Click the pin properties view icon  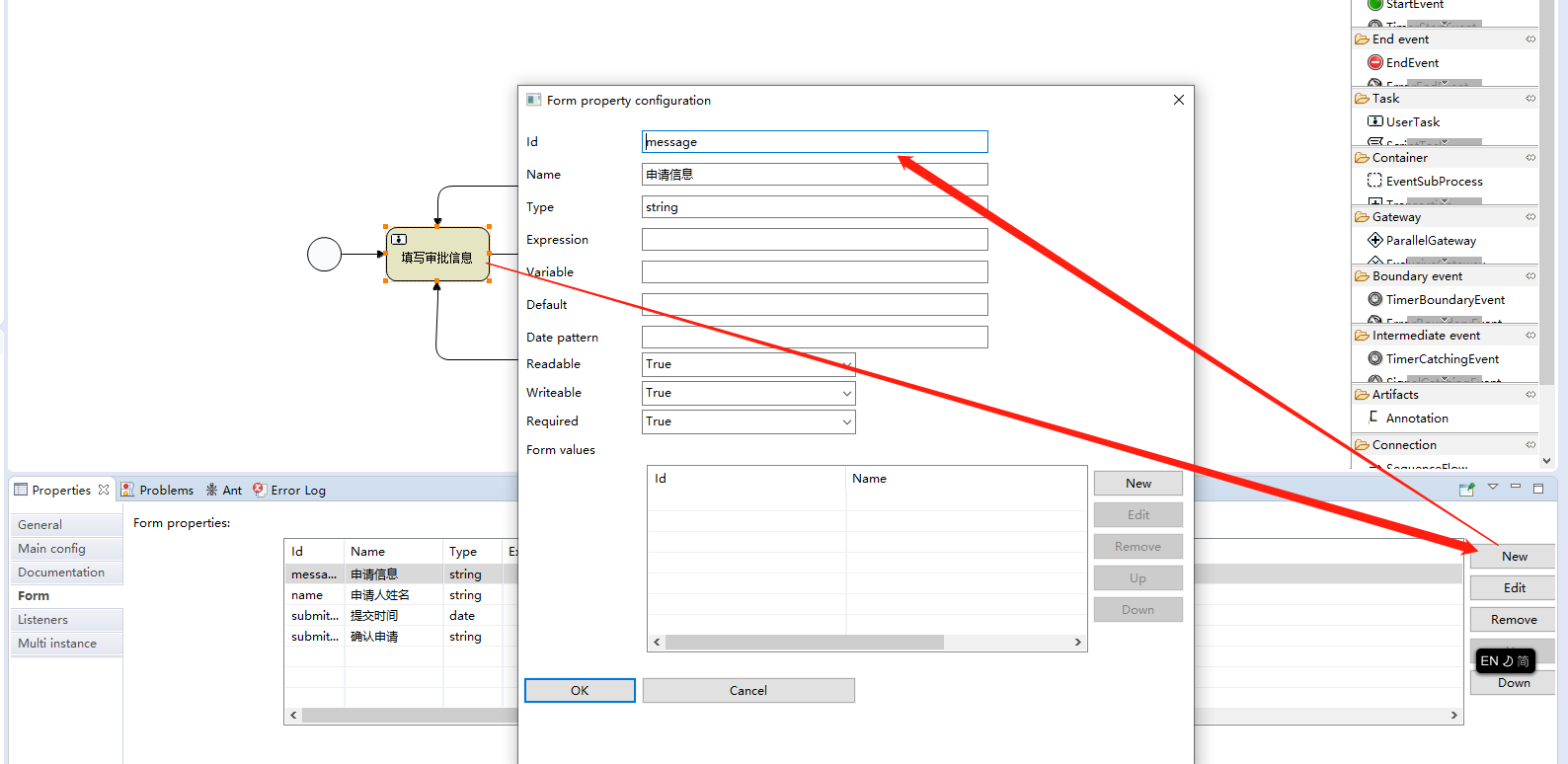click(1466, 489)
